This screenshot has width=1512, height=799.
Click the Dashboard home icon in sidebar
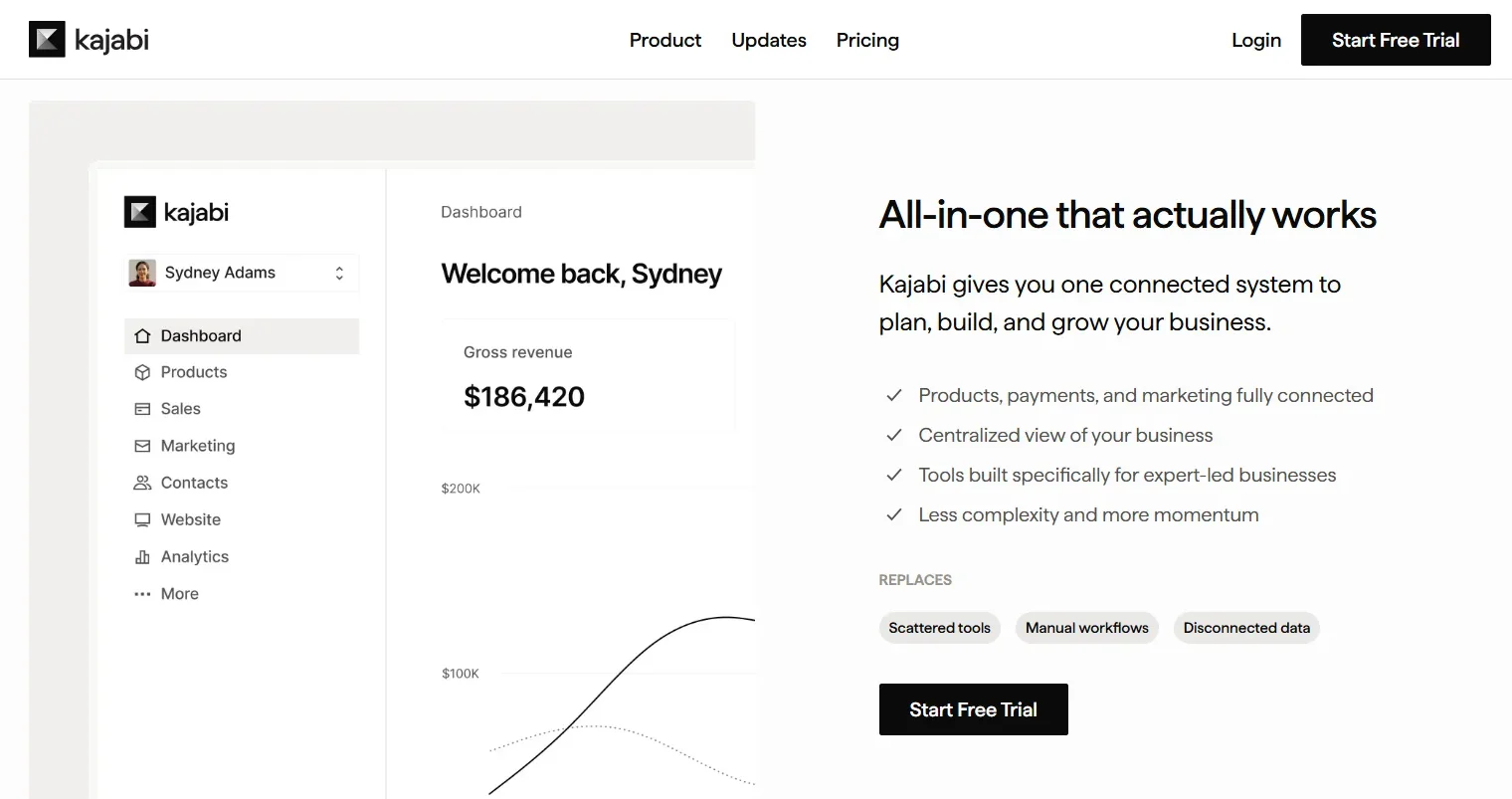(142, 336)
